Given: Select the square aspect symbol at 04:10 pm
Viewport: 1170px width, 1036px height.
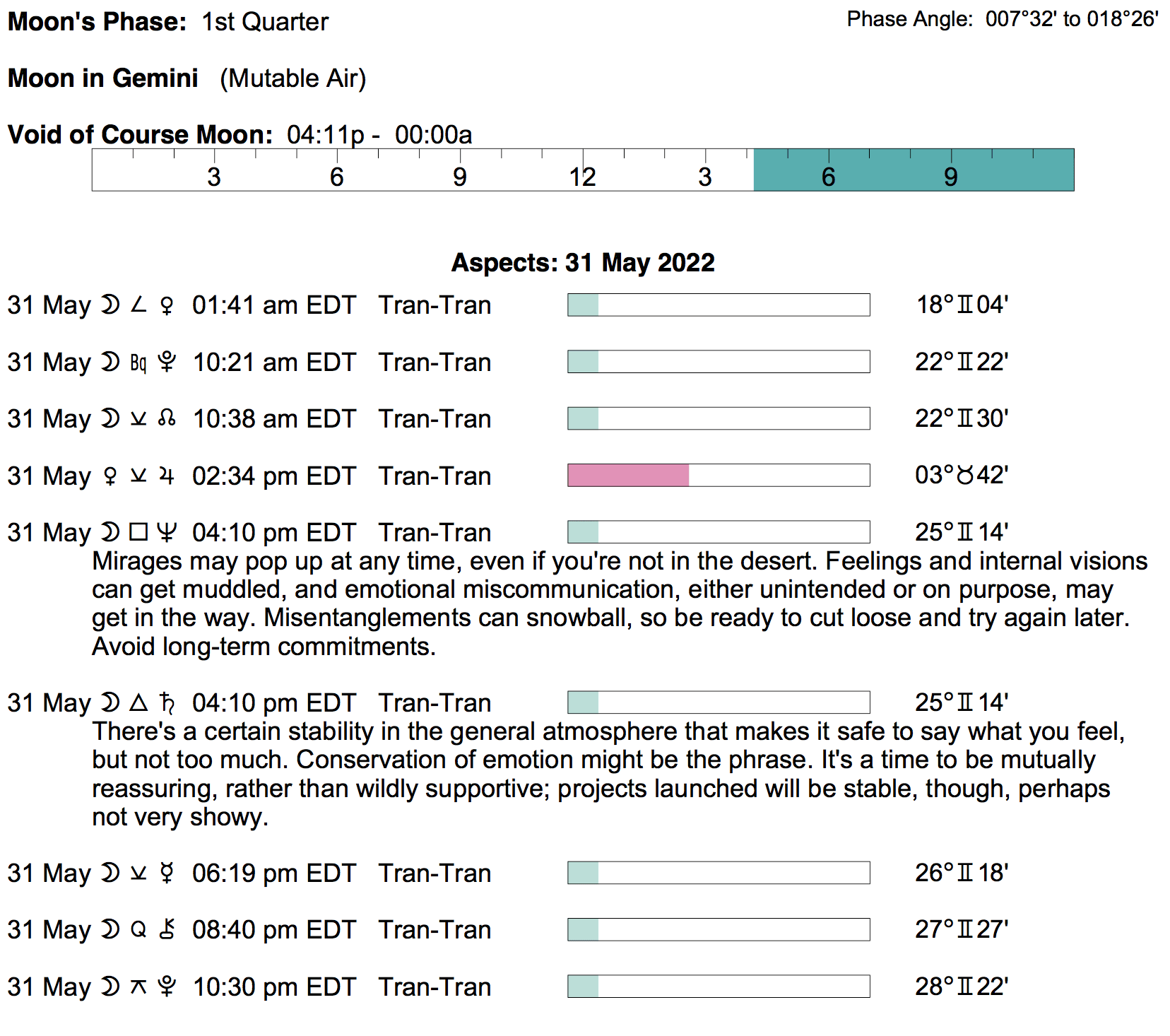Looking at the screenshot, I should [138, 532].
